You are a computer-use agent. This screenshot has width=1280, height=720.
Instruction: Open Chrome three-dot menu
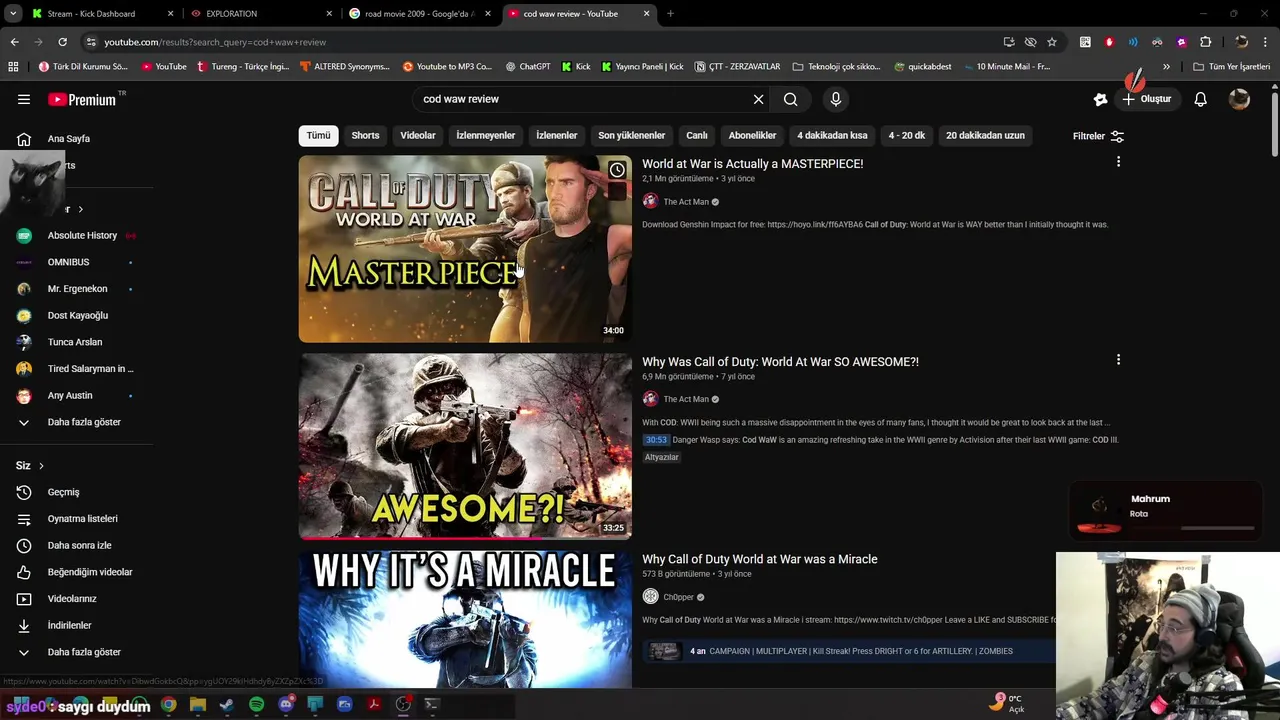point(1266,42)
